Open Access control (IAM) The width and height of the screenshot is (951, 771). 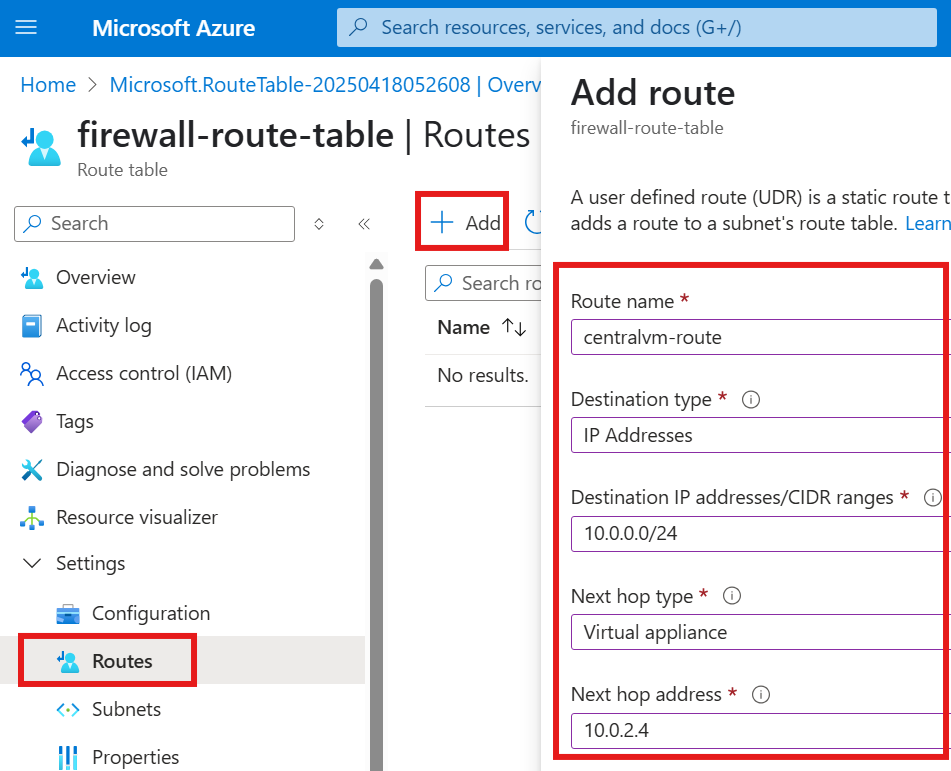144,373
